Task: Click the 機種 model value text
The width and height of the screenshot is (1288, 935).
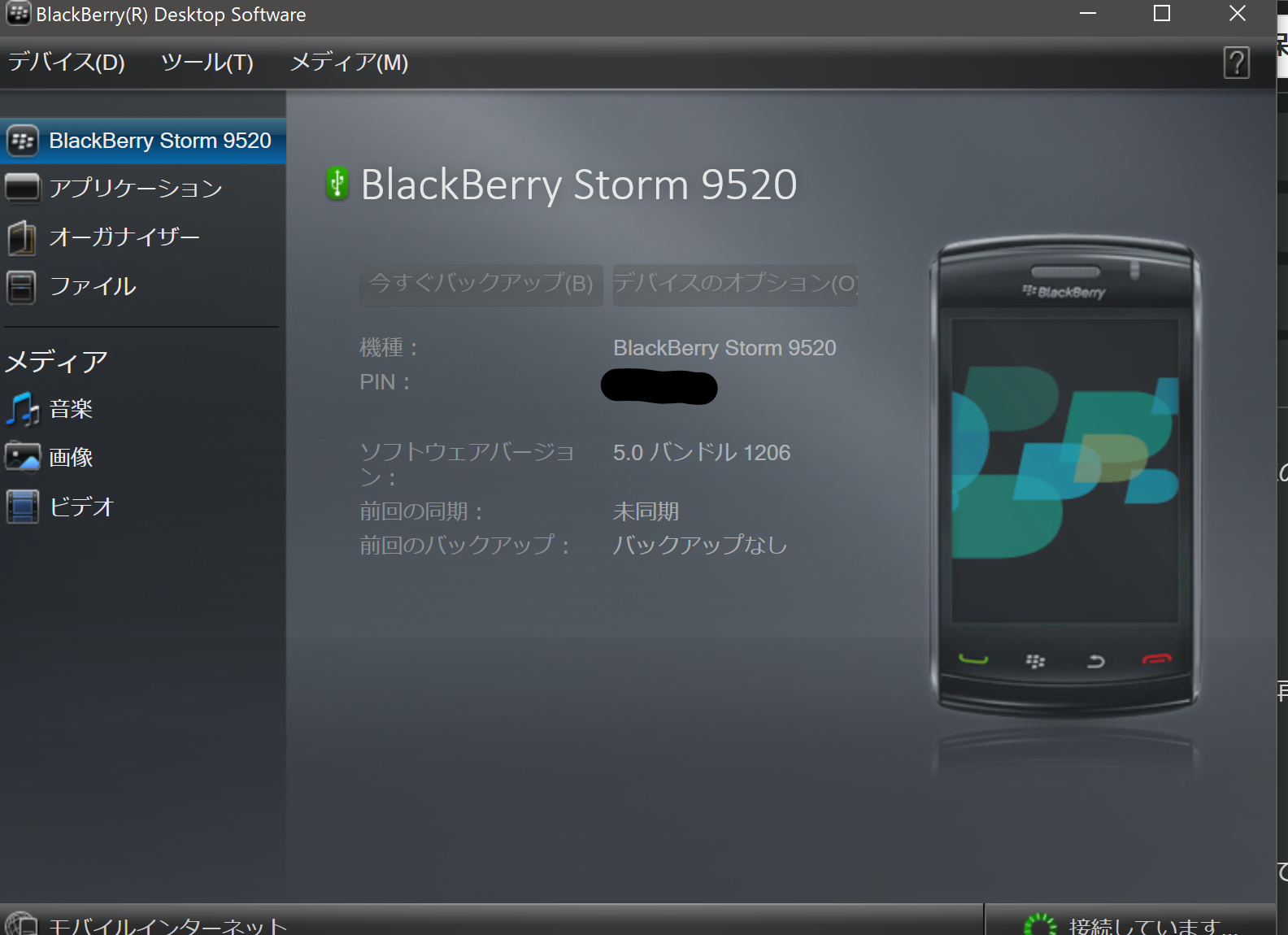Action: pos(724,348)
